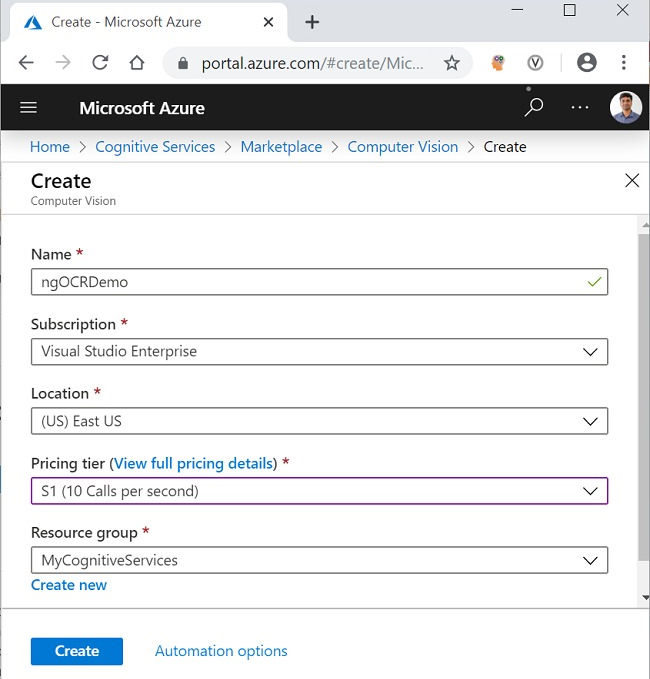Open the browser home page icon

[x=137, y=63]
